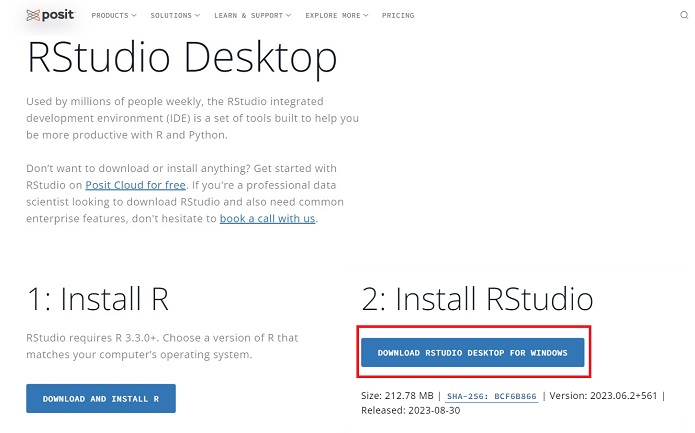Open the Learn & Support dropdown
This screenshot has height=433, width=695.
coord(252,16)
